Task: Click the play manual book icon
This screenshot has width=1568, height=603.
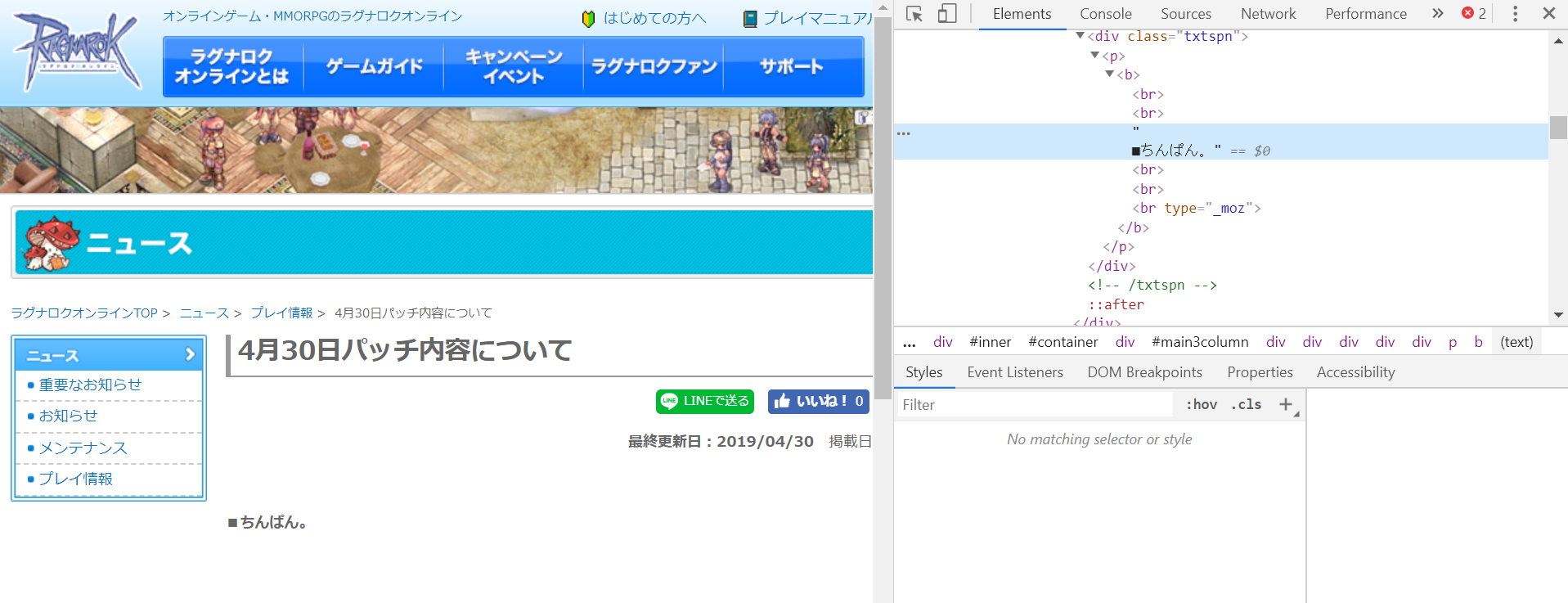Action: point(749,19)
